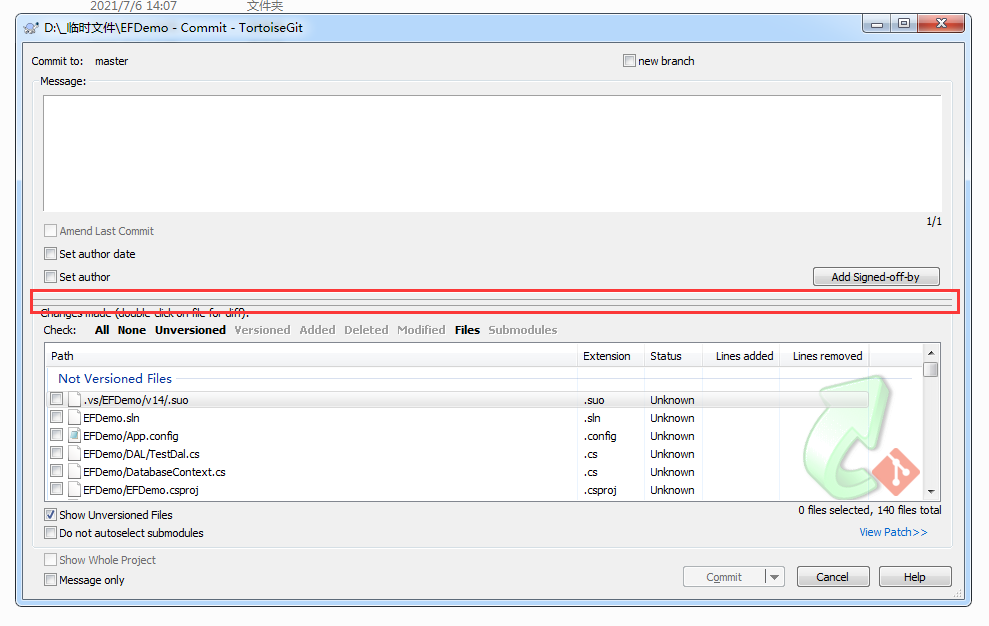Click the file list scroll down arrow
Image resolution: width=989 pixels, height=626 pixels.
[931, 491]
